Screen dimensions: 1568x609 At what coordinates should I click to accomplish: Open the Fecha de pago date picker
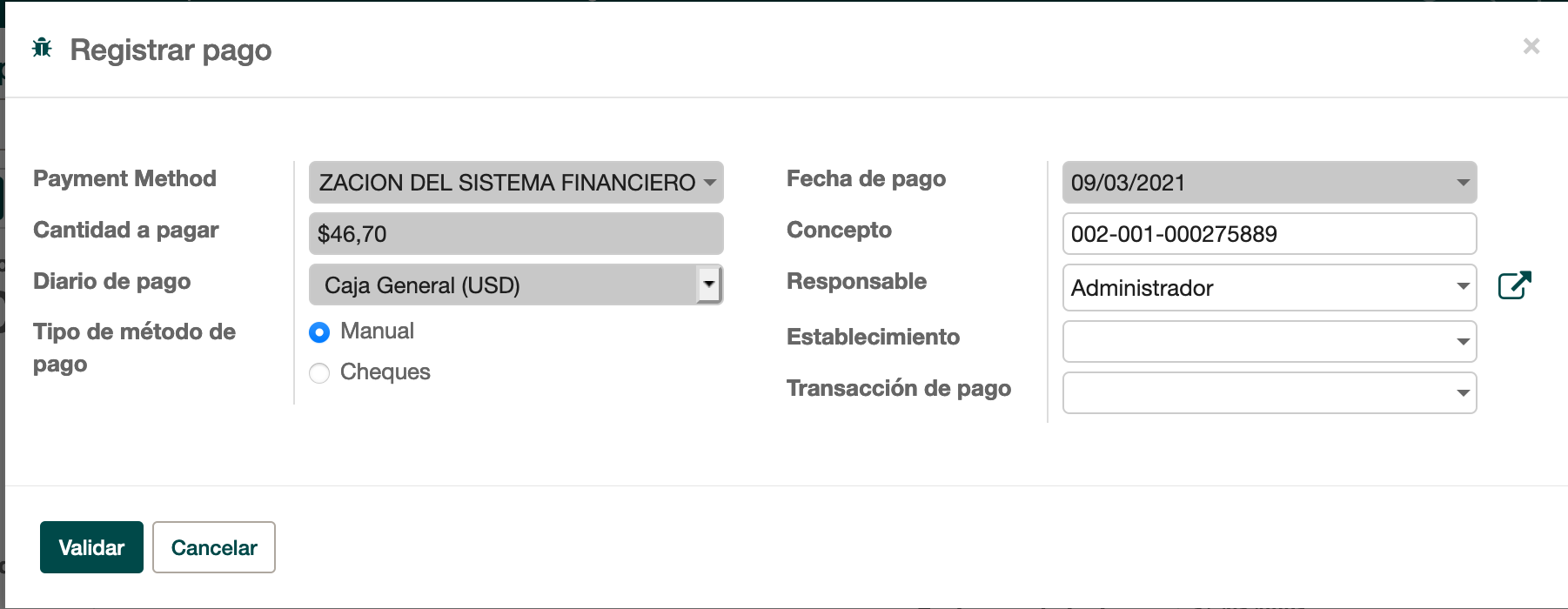[x=1463, y=183]
